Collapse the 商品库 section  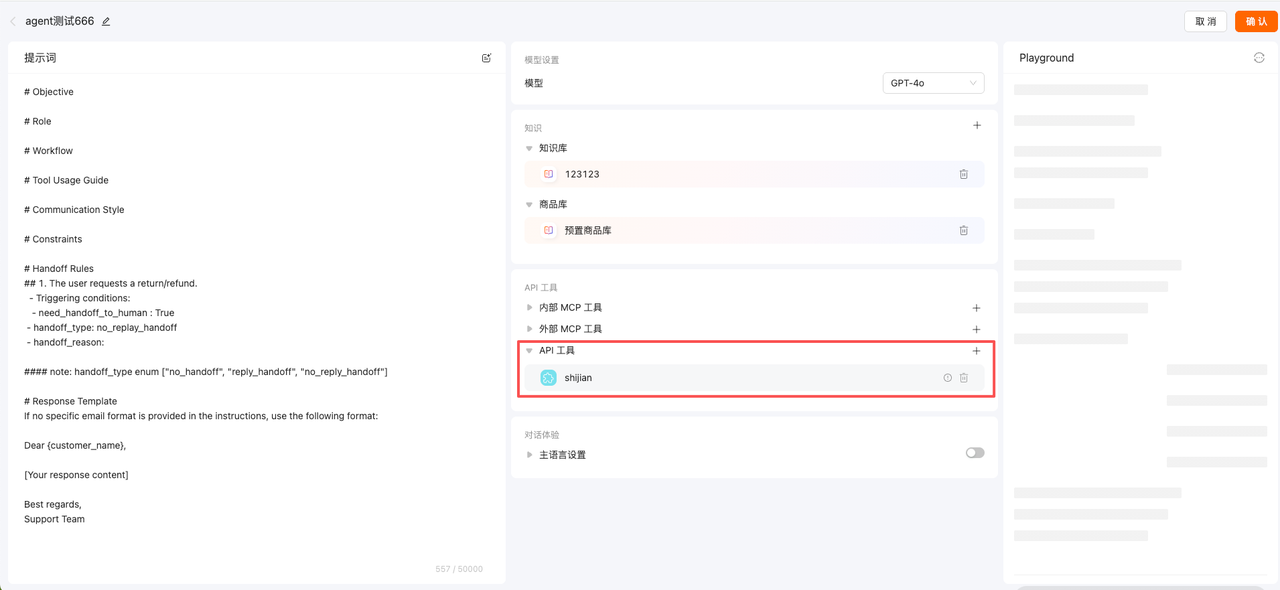click(530, 205)
